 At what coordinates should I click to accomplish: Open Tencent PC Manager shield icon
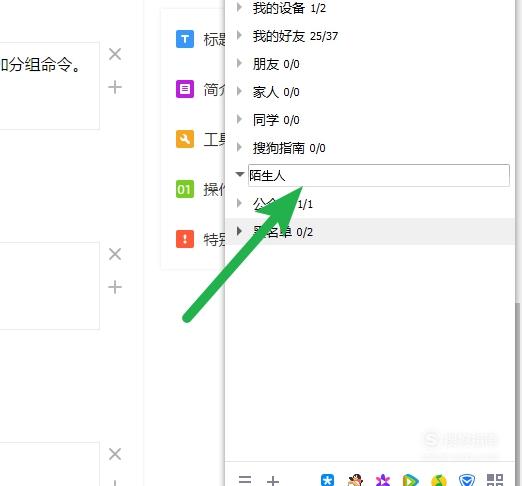tap(467, 480)
